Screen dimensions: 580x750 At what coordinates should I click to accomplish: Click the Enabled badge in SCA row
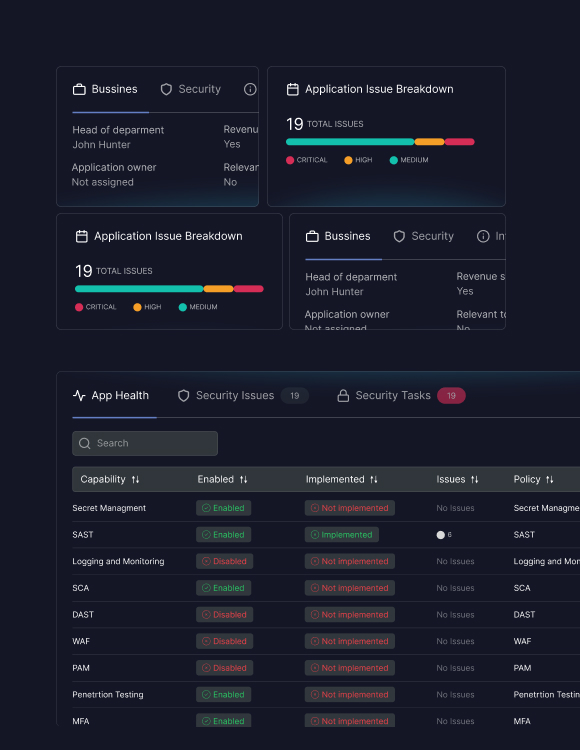[x=223, y=588]
